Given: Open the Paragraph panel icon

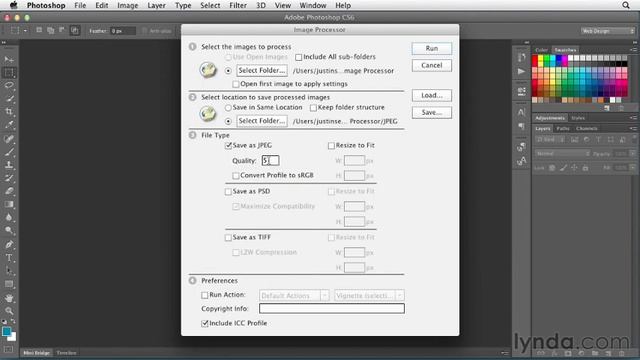Looking at the screenshot, I should coord(521,126).
